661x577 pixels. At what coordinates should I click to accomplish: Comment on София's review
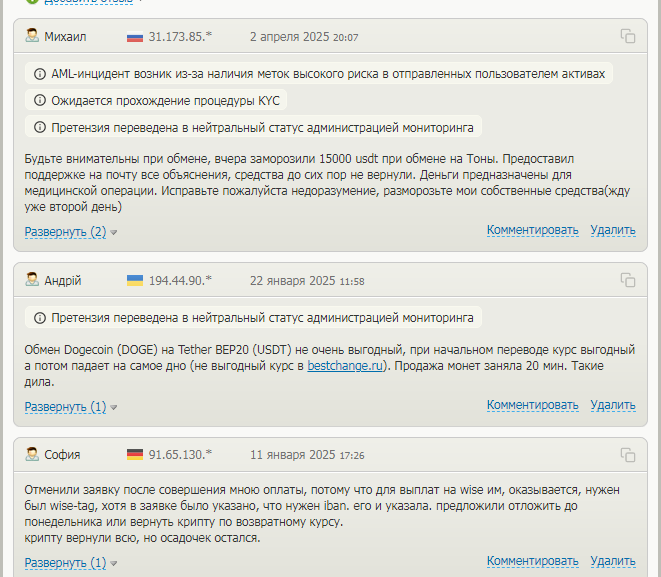click(532, 561)
